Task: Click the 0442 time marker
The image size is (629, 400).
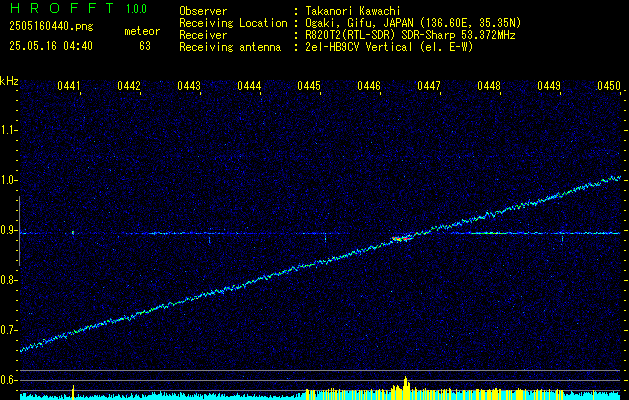Action: coord(129,85)
